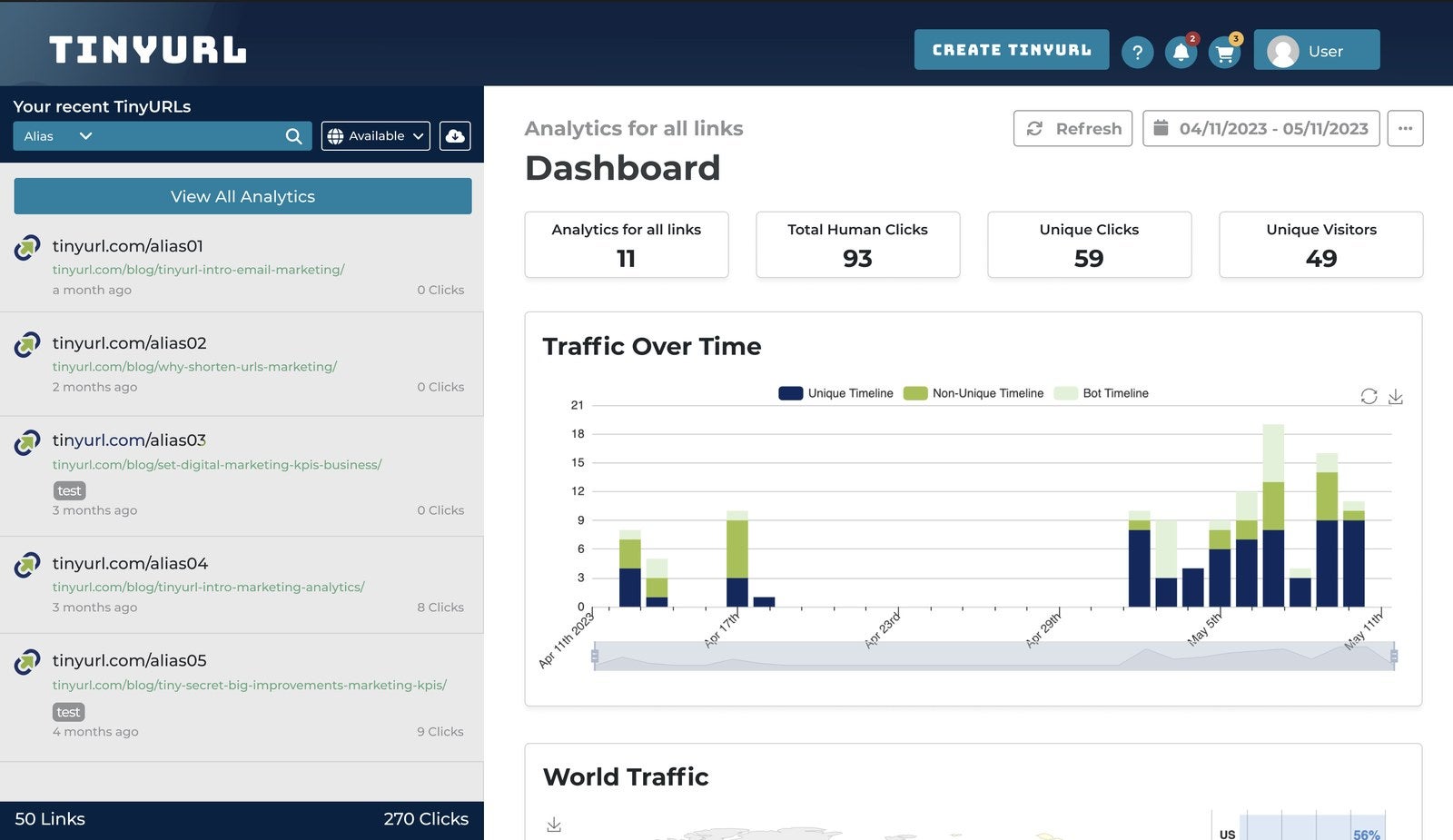Open the User account menu
This screenshot has width=1453, height=840.
(1317, 50)
